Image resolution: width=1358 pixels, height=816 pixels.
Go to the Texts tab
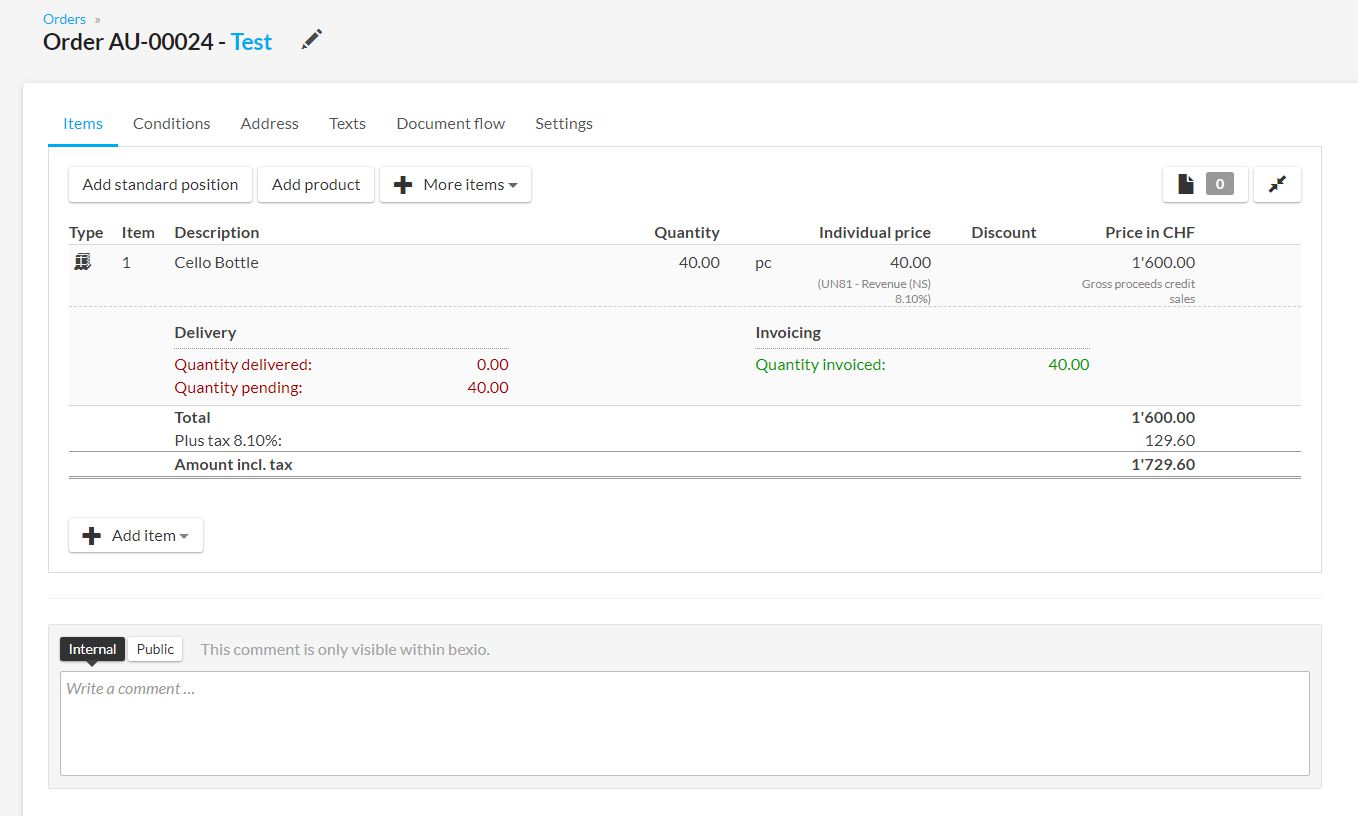tap(347, 123)
